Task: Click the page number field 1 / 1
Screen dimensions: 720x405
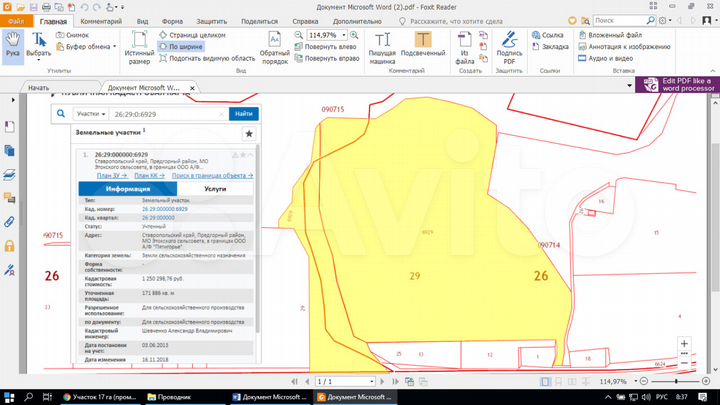Action: [x=327, y=382]
